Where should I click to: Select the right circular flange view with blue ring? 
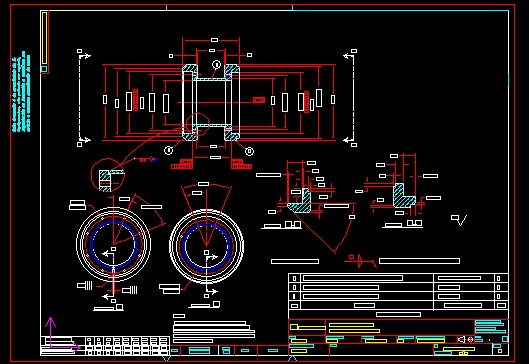tap(206, 246)
